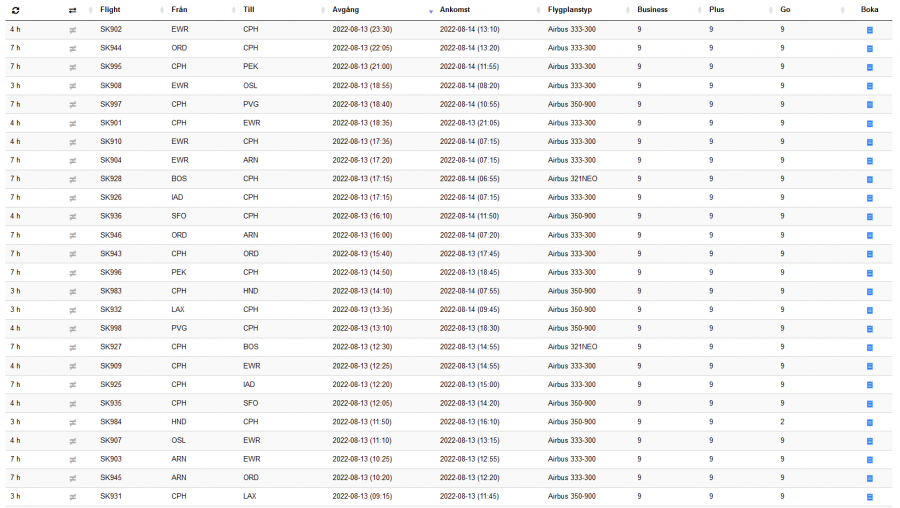
Task: Click the booking icon for SK984
Action: pyautogui.click(x=869, y=422)
